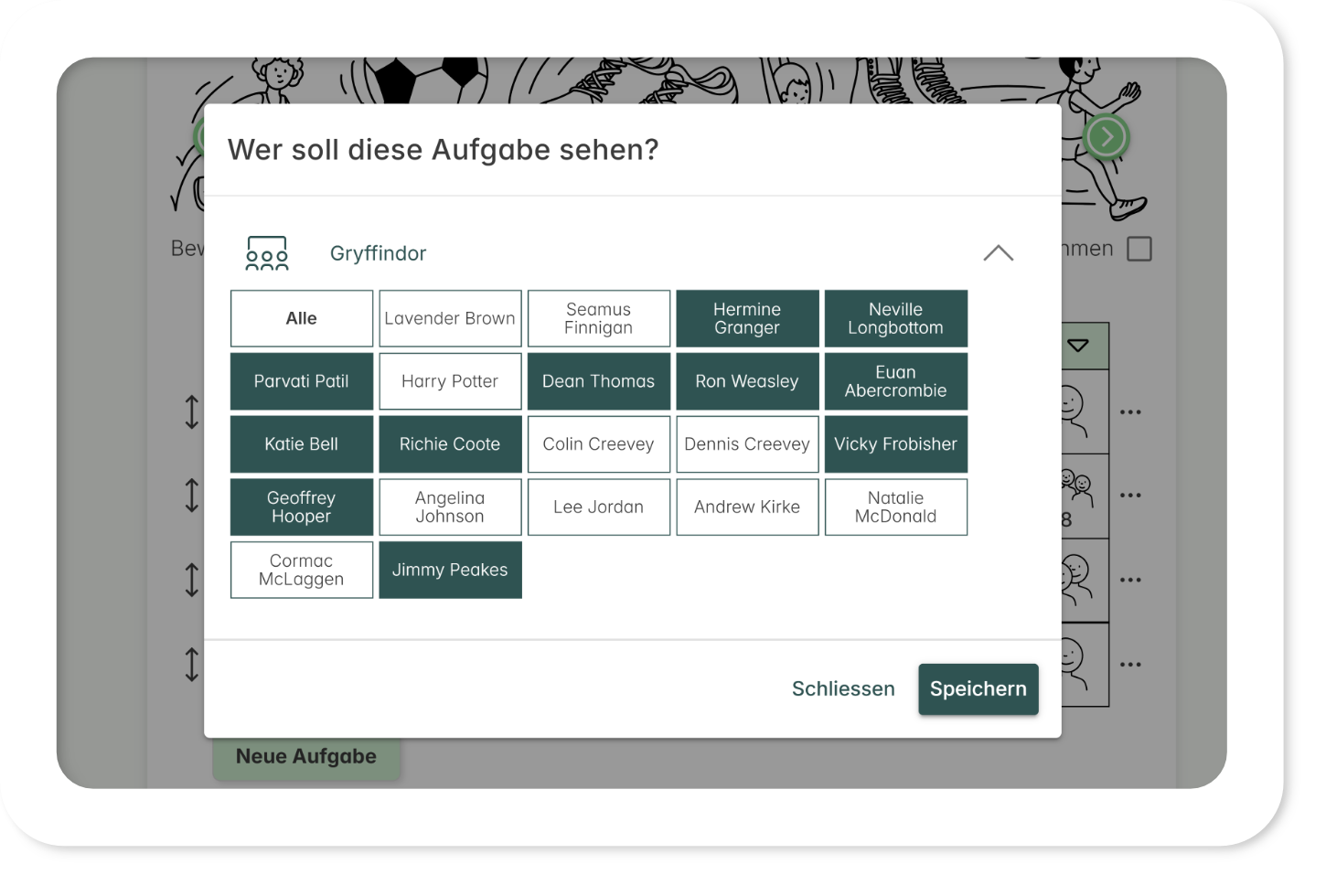This screenshot has width=1326, height=896.
Task: Select Harry Potter
Action: tap(450, 381)
